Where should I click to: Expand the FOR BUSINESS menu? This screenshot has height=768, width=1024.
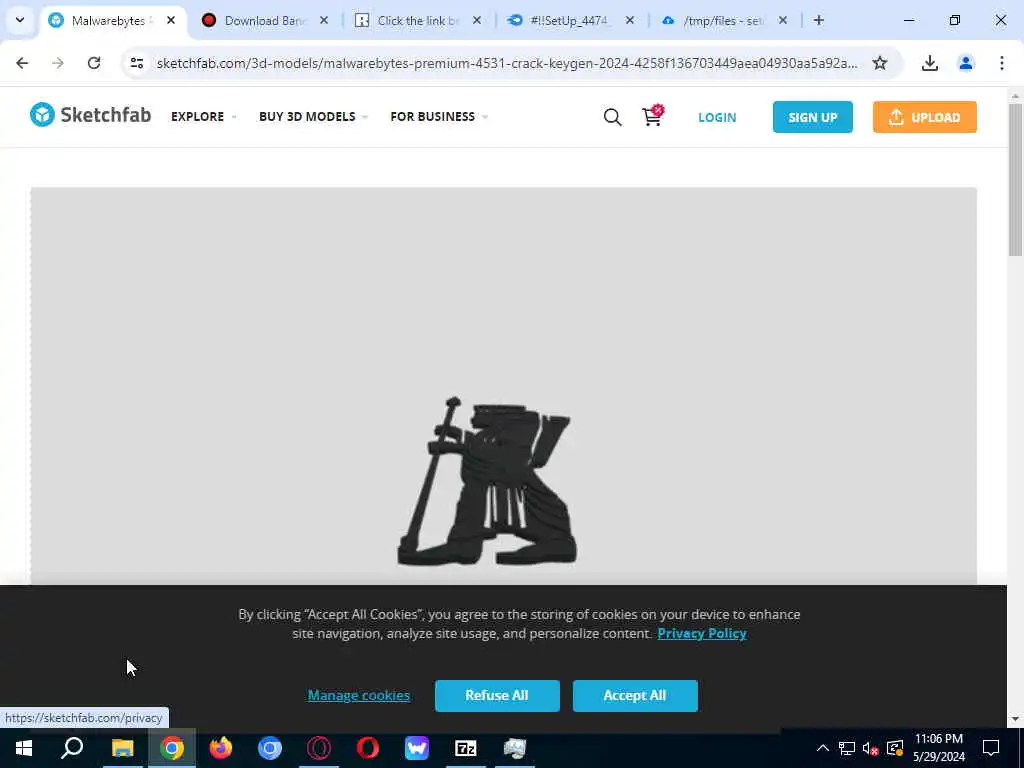(x=439, y=116)
